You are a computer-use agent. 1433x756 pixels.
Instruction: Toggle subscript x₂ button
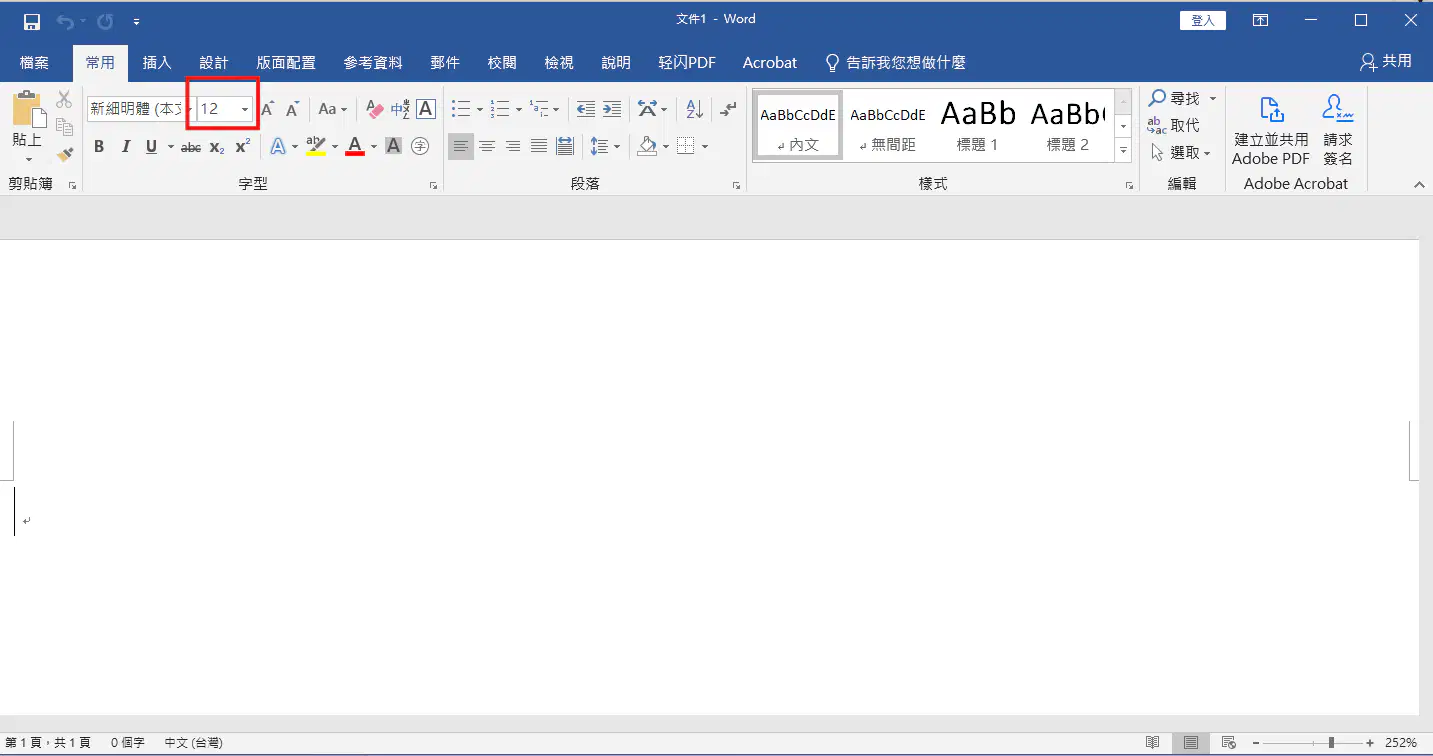pos(217,147)
